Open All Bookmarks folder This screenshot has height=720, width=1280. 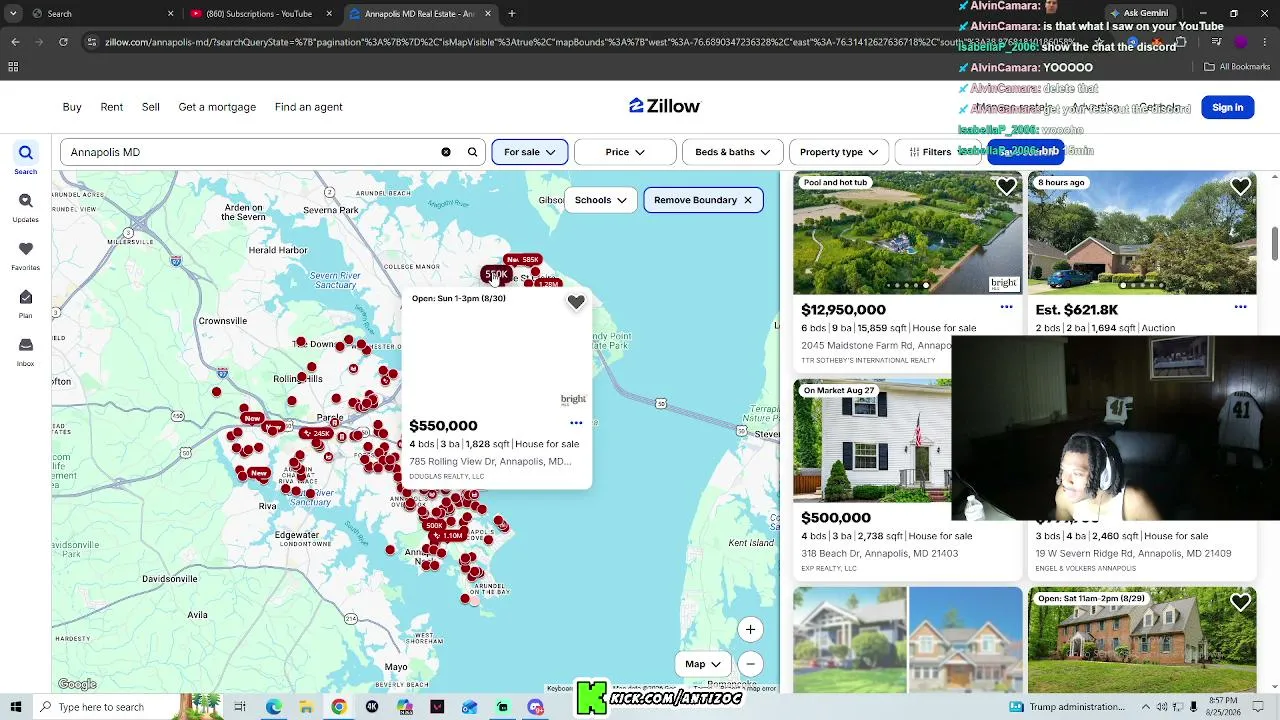point(1237,67)
